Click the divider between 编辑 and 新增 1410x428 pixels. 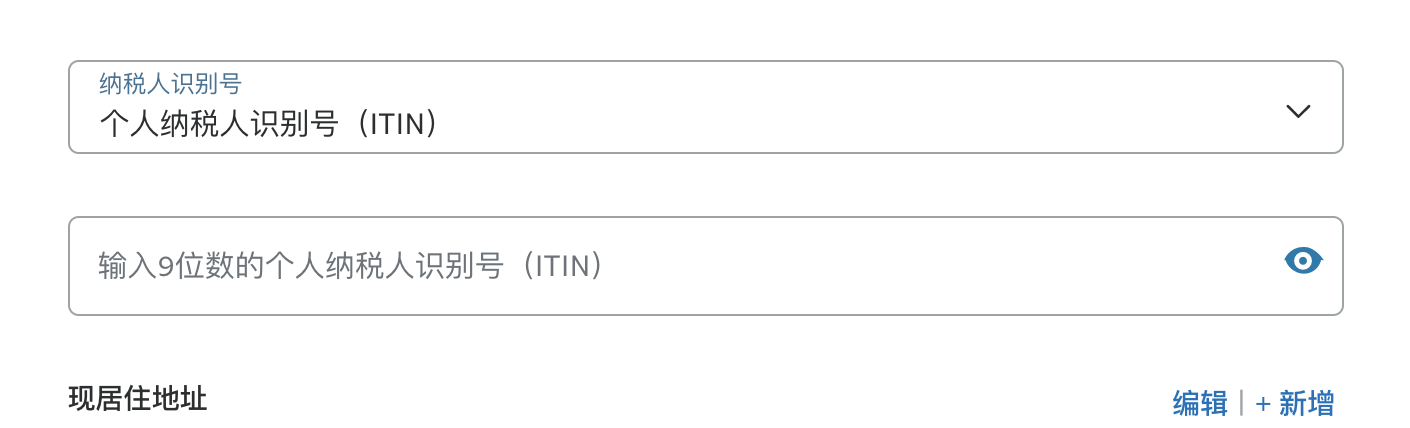1241,404
